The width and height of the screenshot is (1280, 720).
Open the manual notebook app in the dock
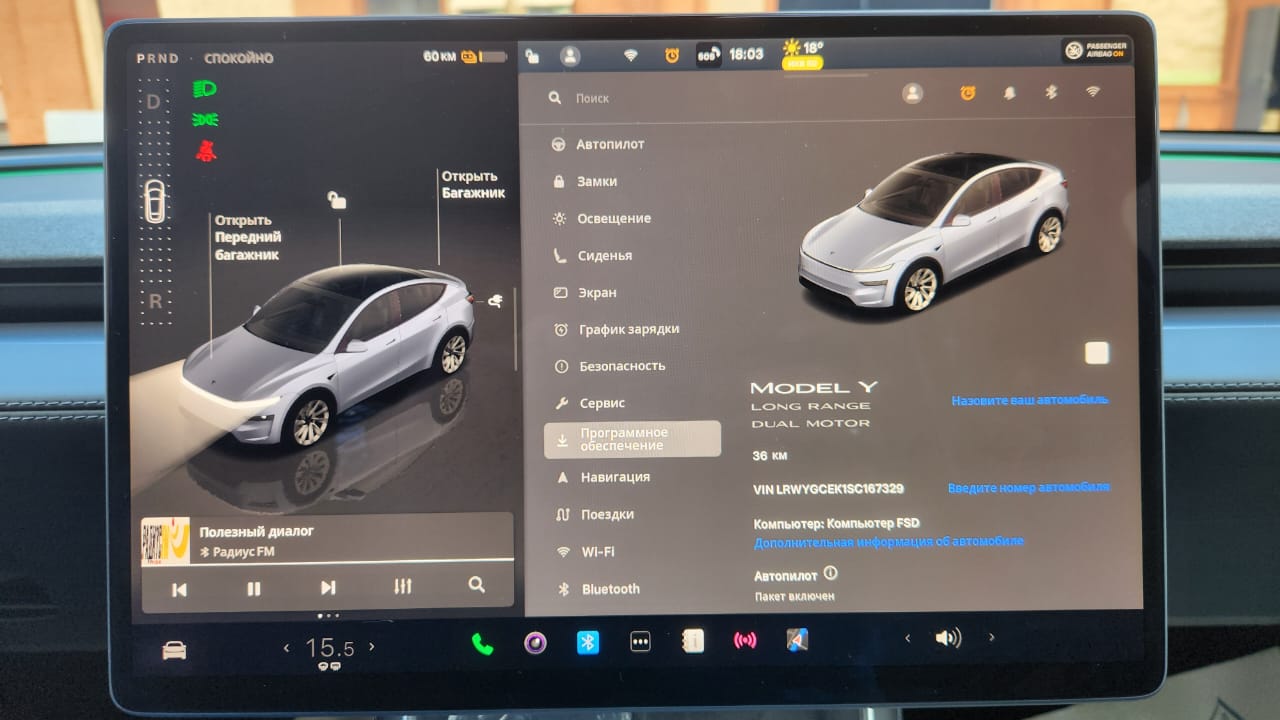coord(692,641)
